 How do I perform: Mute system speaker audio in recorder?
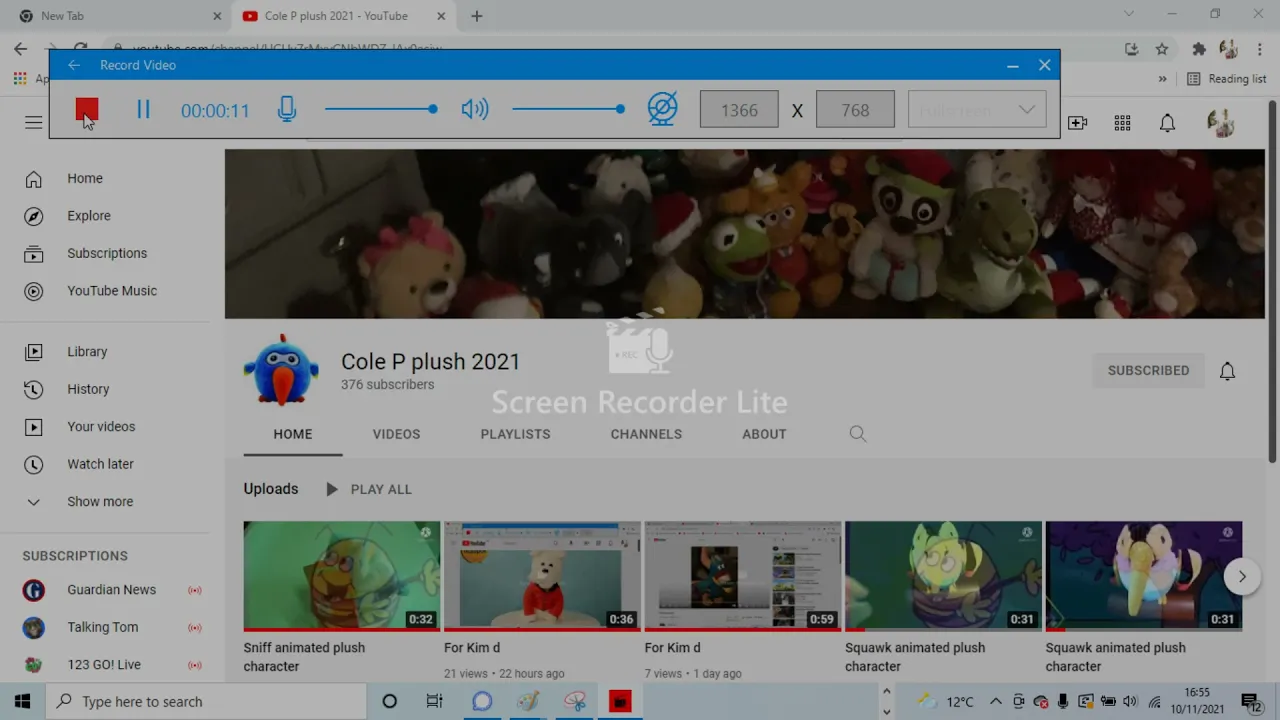coord(475,109)
